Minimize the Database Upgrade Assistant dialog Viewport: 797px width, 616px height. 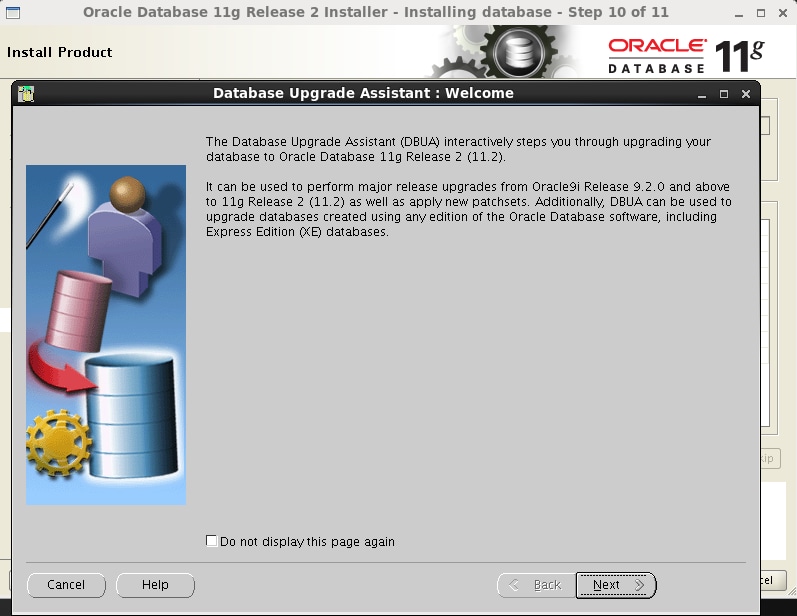(x=702, y=94)
